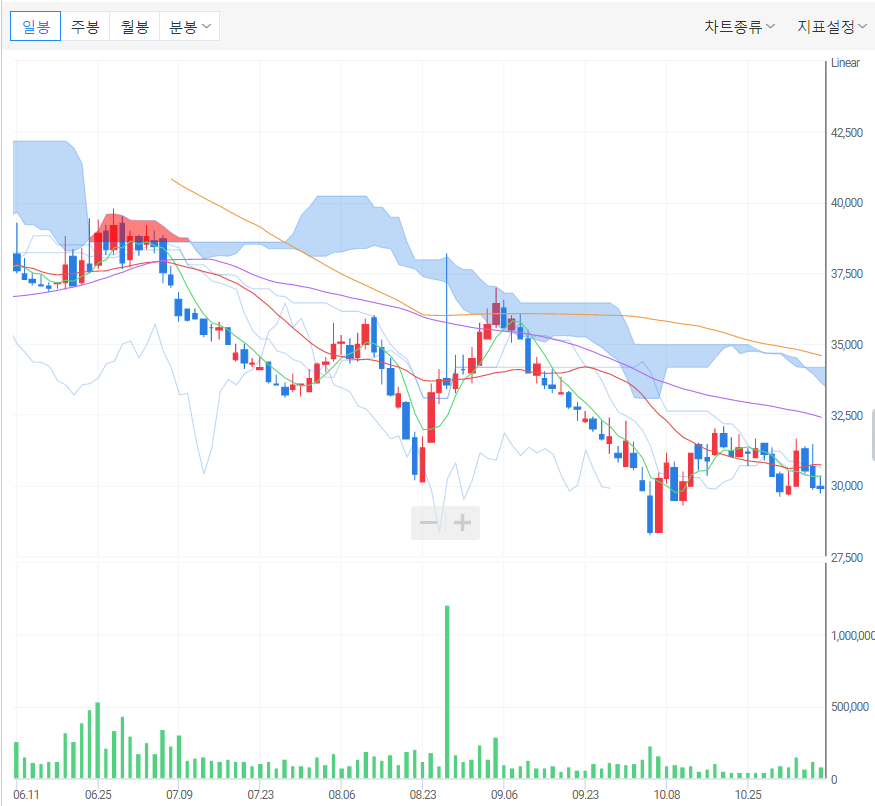Screen dimensions: 875x806
Task: Click the 10.25 date label
Action: click(x=748, y=794)
